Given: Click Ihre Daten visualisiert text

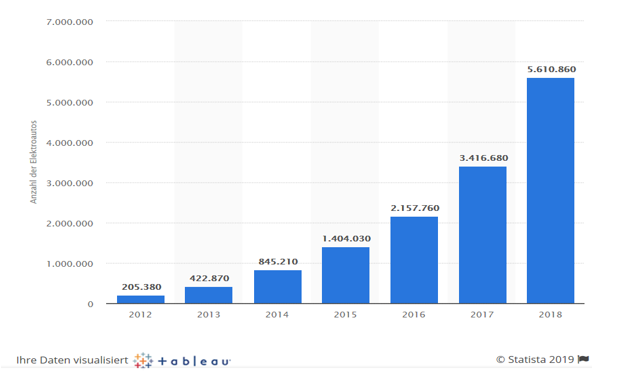Looking at the screenshot, I should click(72, 360).
